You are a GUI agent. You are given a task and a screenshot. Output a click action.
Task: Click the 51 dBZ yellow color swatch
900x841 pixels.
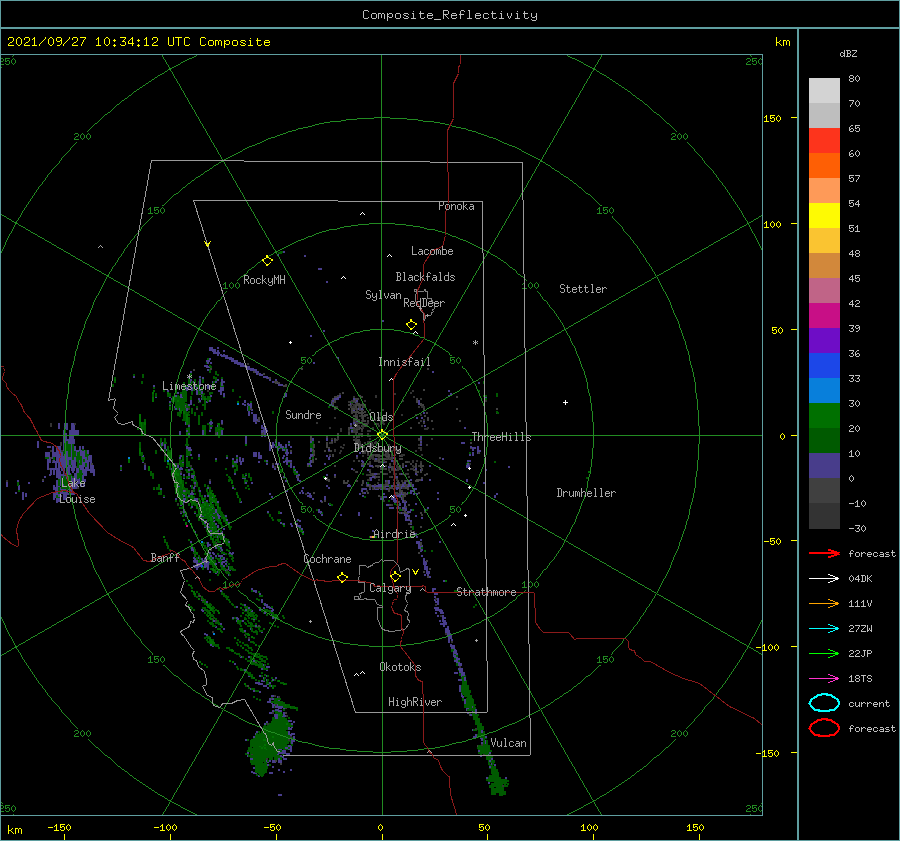[824, 215]
